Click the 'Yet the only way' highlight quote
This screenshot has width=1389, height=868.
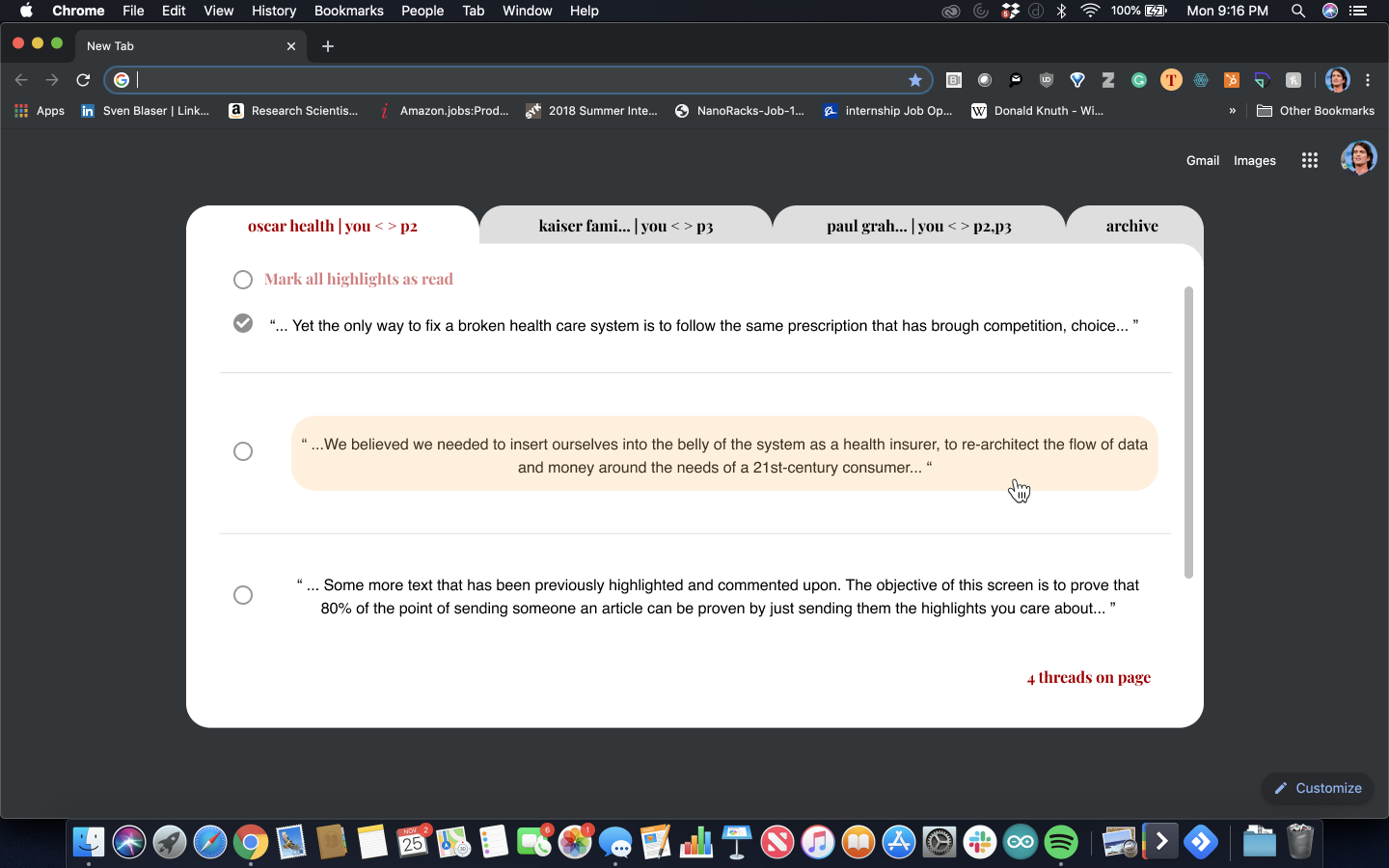click(x=704, y=326)
